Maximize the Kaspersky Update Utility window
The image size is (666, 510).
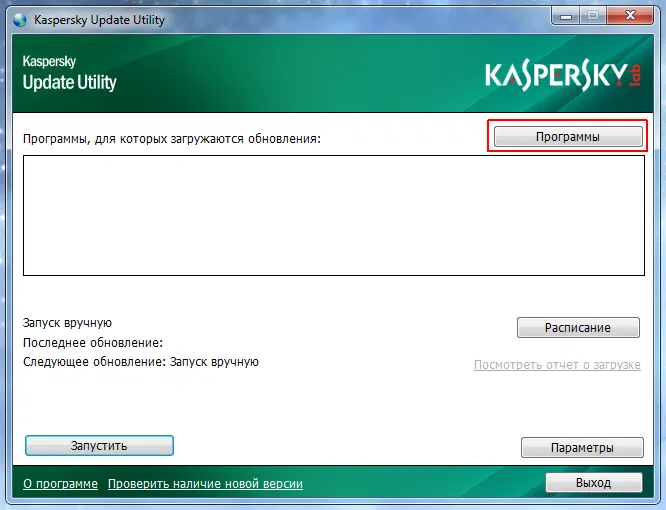coord(593,16)
